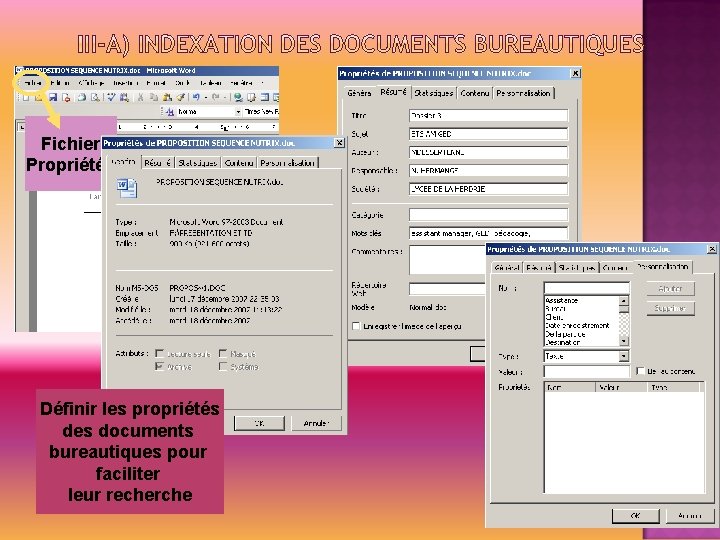Click OK in the Général properties dialog

[x=259, y=423]
